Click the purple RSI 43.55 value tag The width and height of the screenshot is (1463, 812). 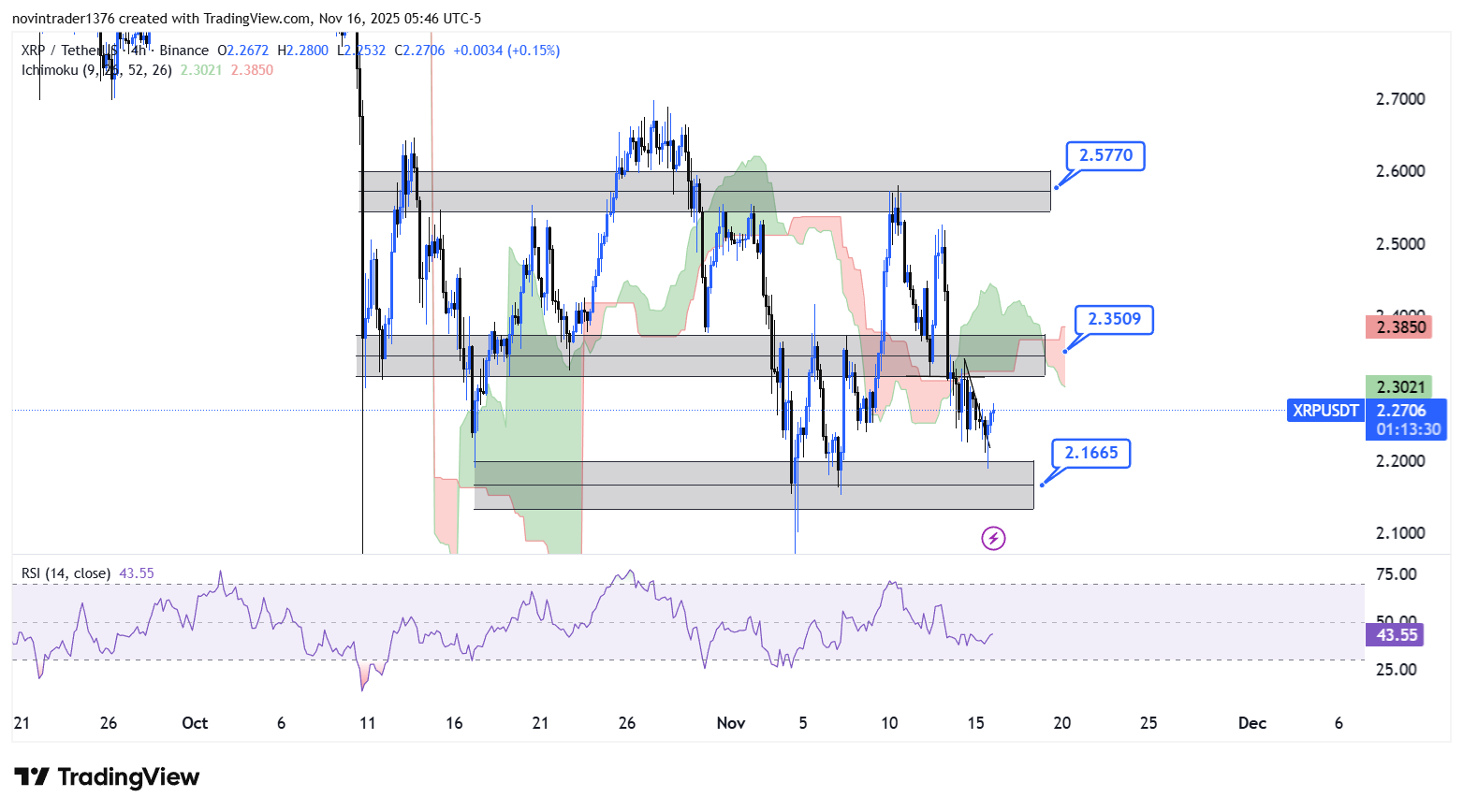click(x=1396, y=635)
